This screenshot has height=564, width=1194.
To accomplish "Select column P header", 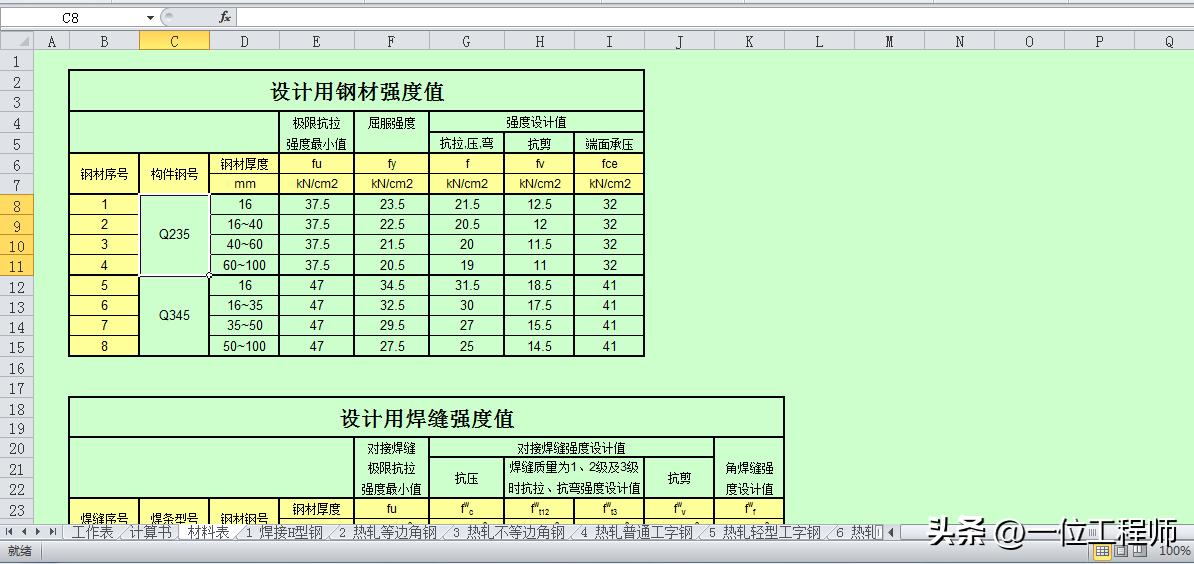I will point(1100,42).
